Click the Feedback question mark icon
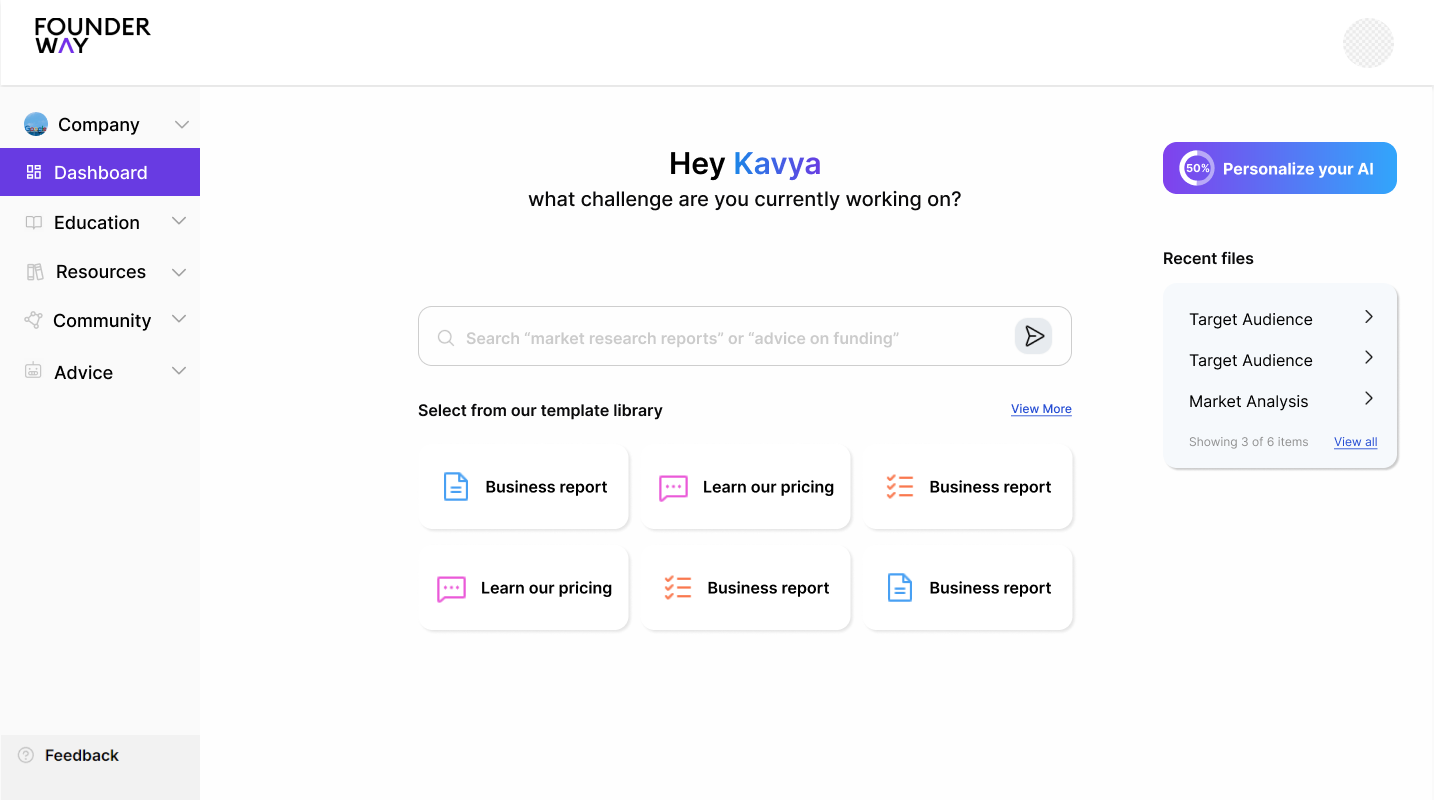 coord(27,755)
